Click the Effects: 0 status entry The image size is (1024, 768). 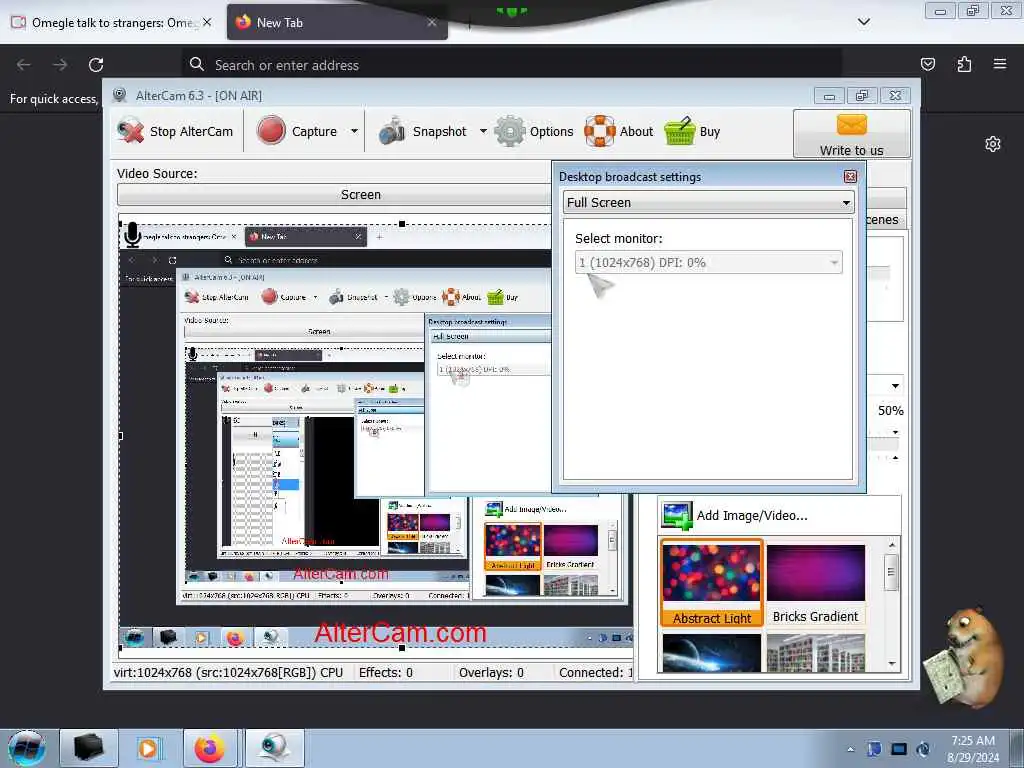[x=385, y=672]
